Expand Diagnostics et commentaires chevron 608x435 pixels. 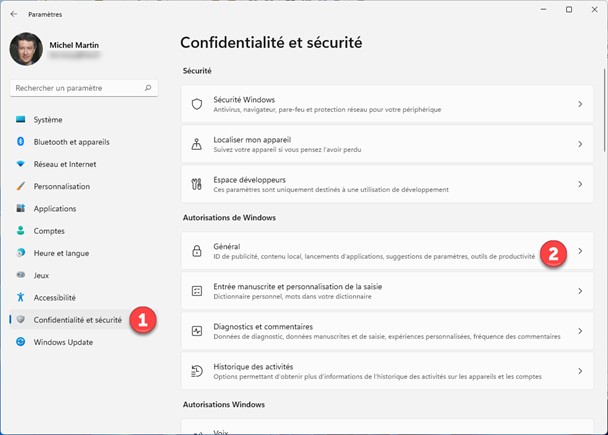pos(580,331)
